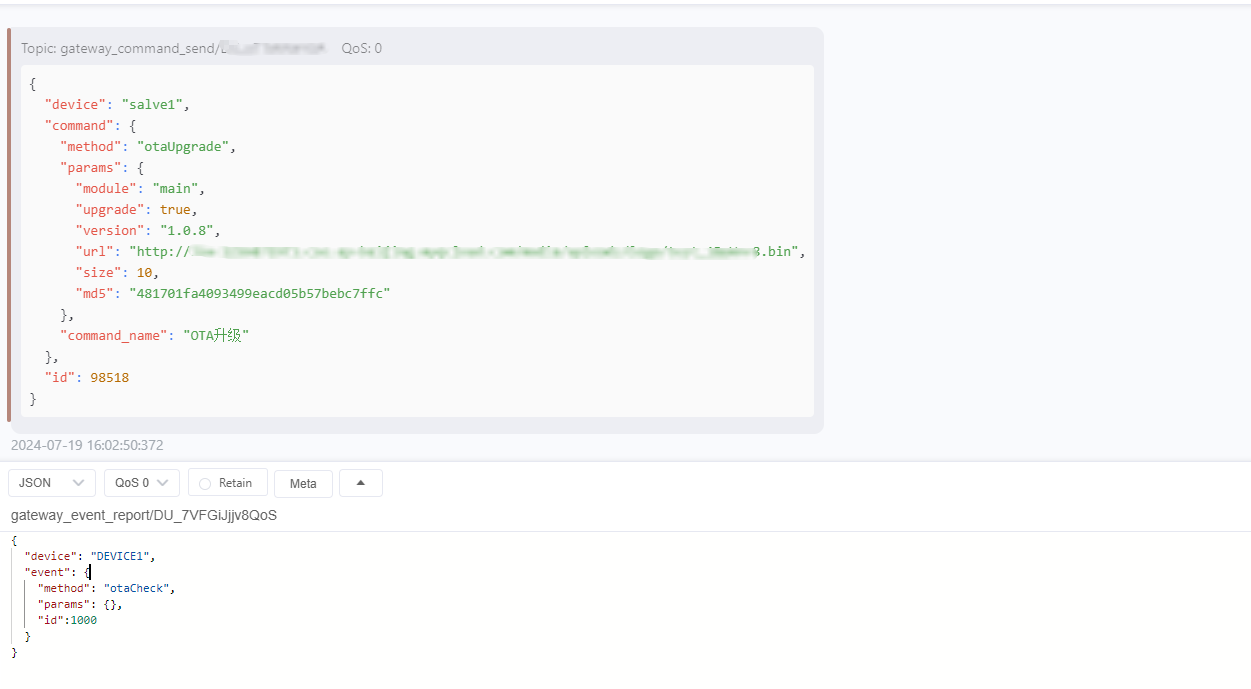The width and height of the screenshot is (1251, 689).
Task: Click the QoS: 0 label in message header
Action: (x=361, y=48)
